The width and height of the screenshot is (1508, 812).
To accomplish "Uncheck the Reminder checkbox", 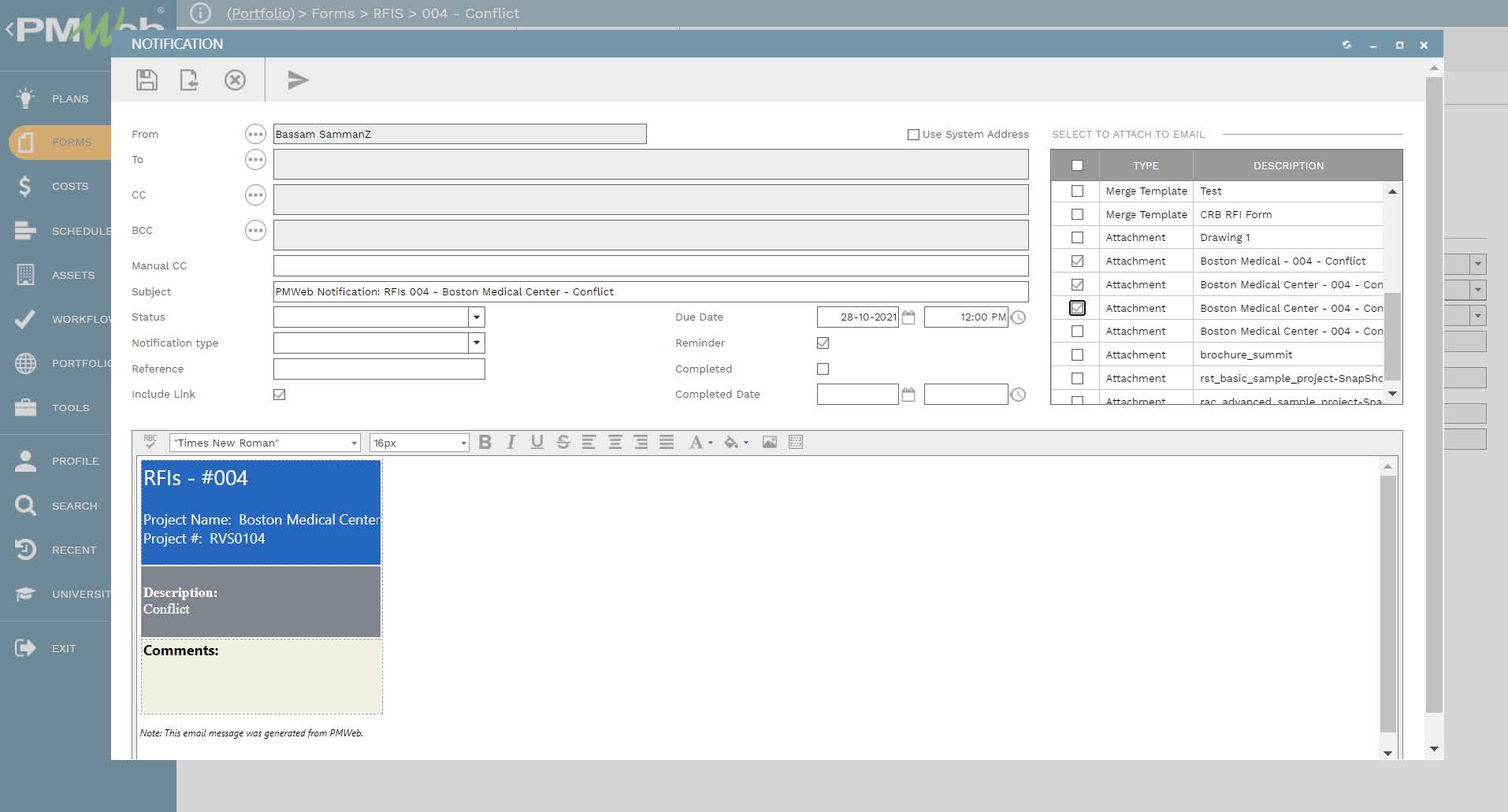I will pos(823,343).
